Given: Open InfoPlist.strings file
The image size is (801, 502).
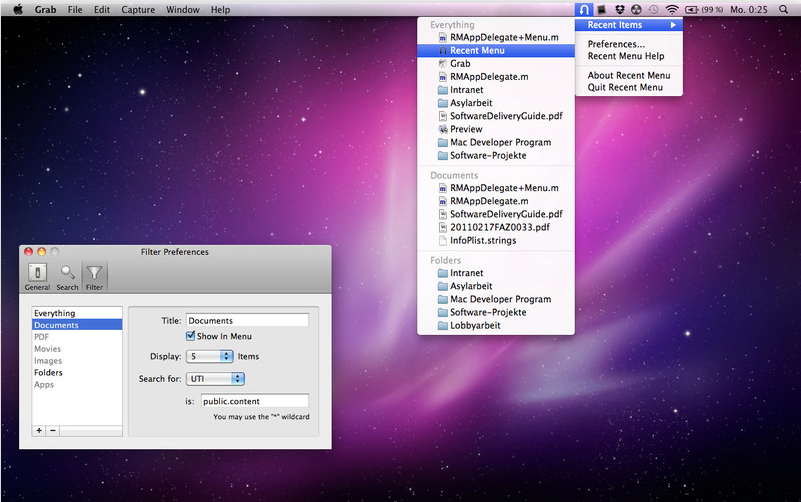Looking at the screenshot, I should click(x=496, y=240).
